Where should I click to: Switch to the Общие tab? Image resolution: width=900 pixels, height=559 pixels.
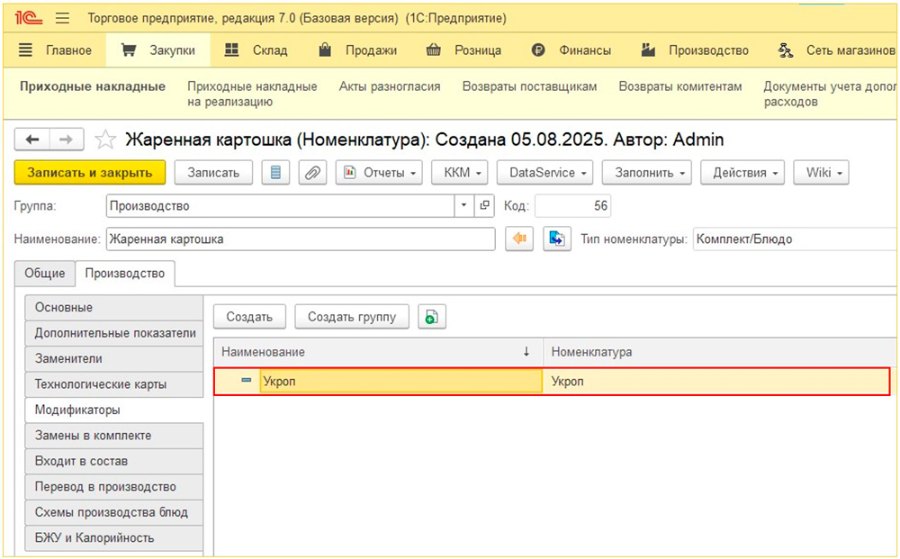click(45, 273)
